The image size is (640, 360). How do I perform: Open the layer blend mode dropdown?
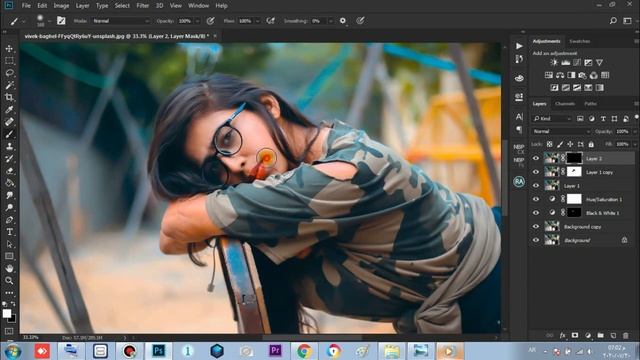click(x=561, y=131)
